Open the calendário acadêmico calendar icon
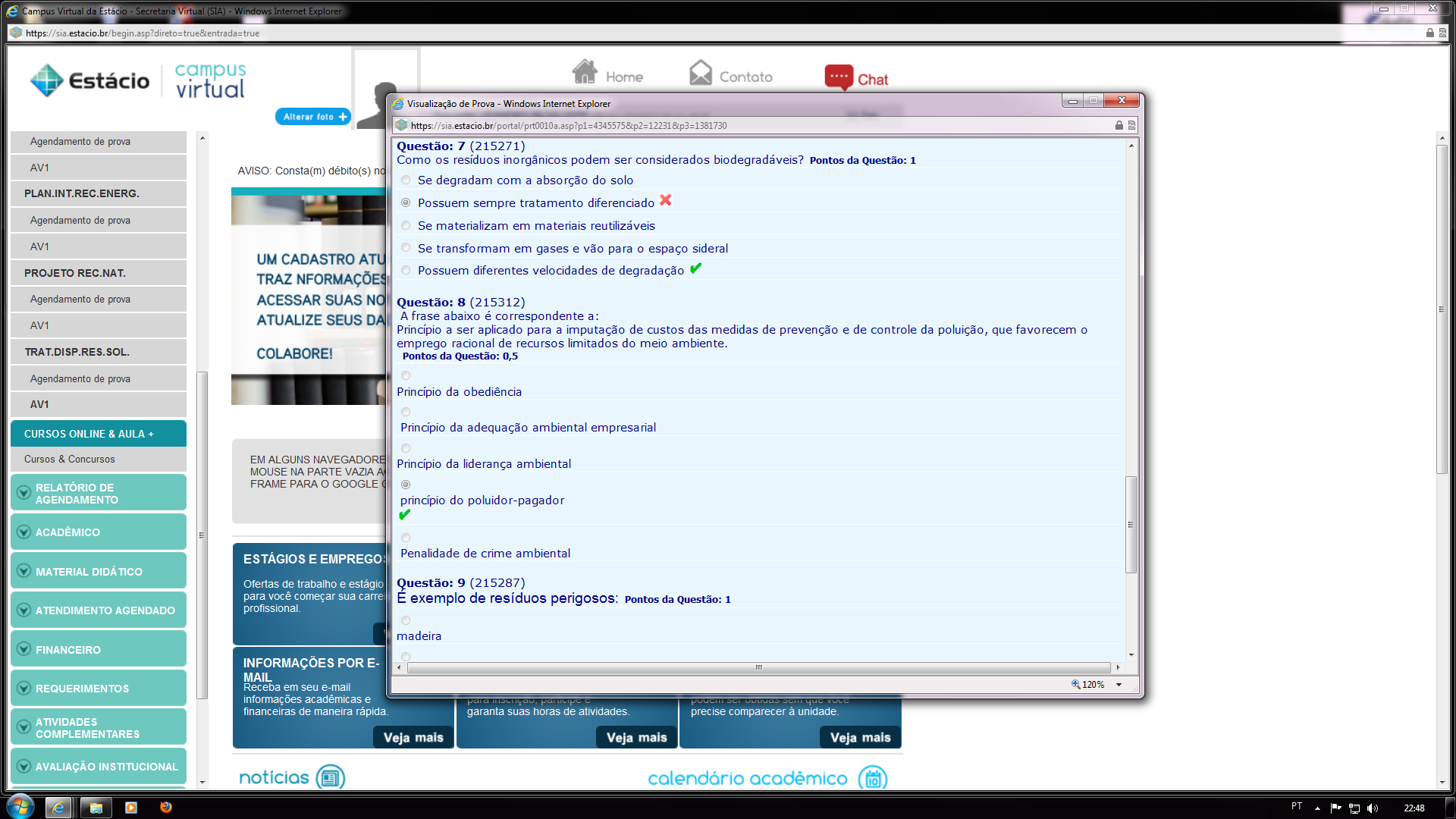 point(872,778)
